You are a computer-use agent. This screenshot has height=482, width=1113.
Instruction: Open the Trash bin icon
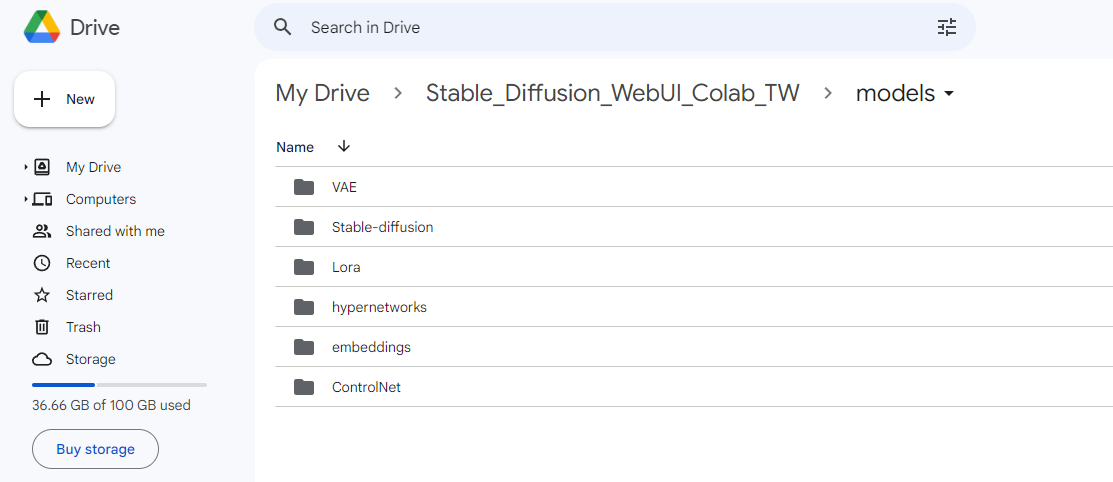coord(42,327)
